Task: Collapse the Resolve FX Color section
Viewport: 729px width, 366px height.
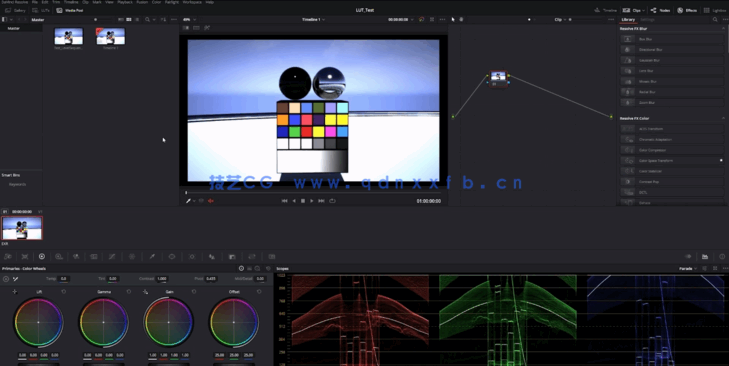Action: (723, 118)
